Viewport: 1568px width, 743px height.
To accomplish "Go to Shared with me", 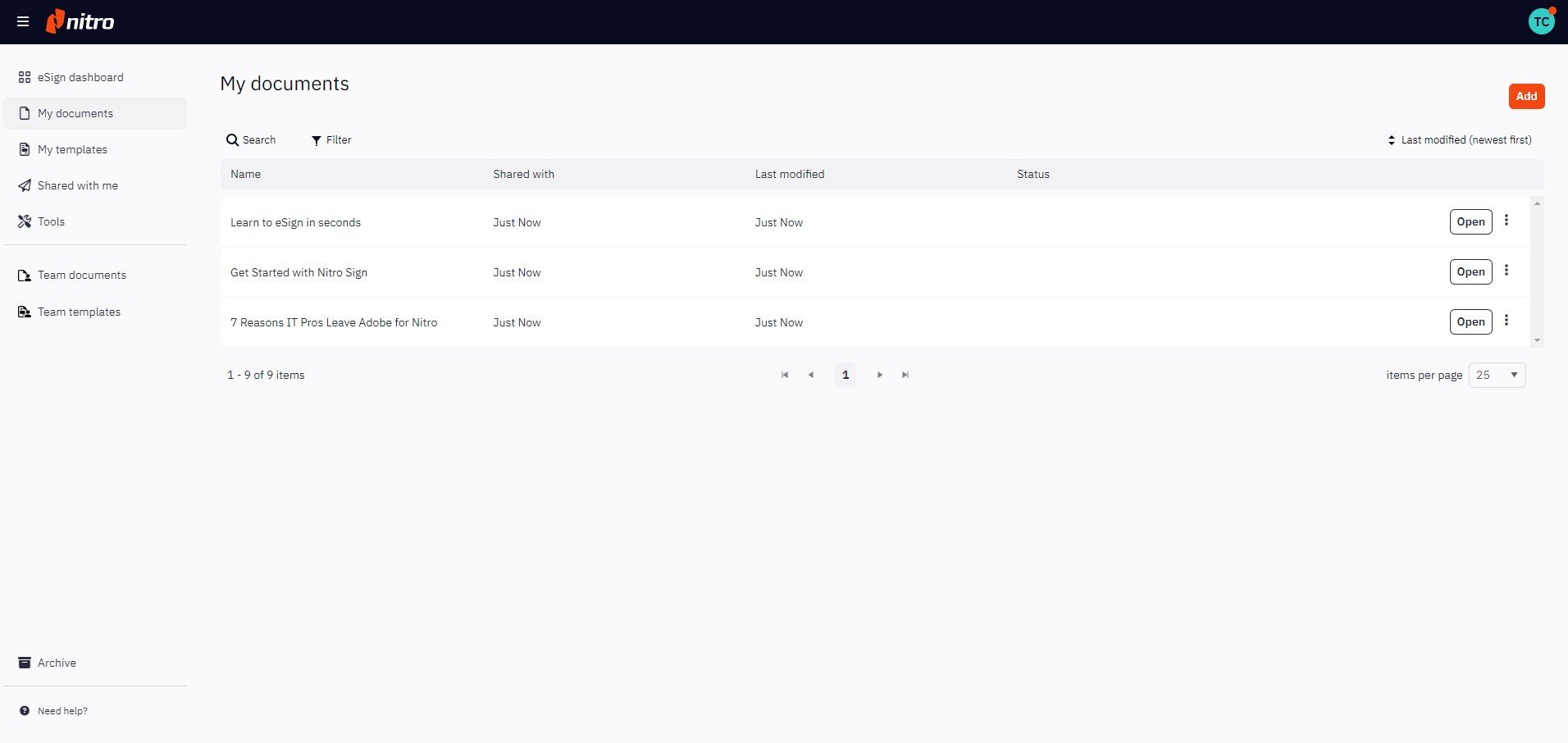I will point(77,185).
